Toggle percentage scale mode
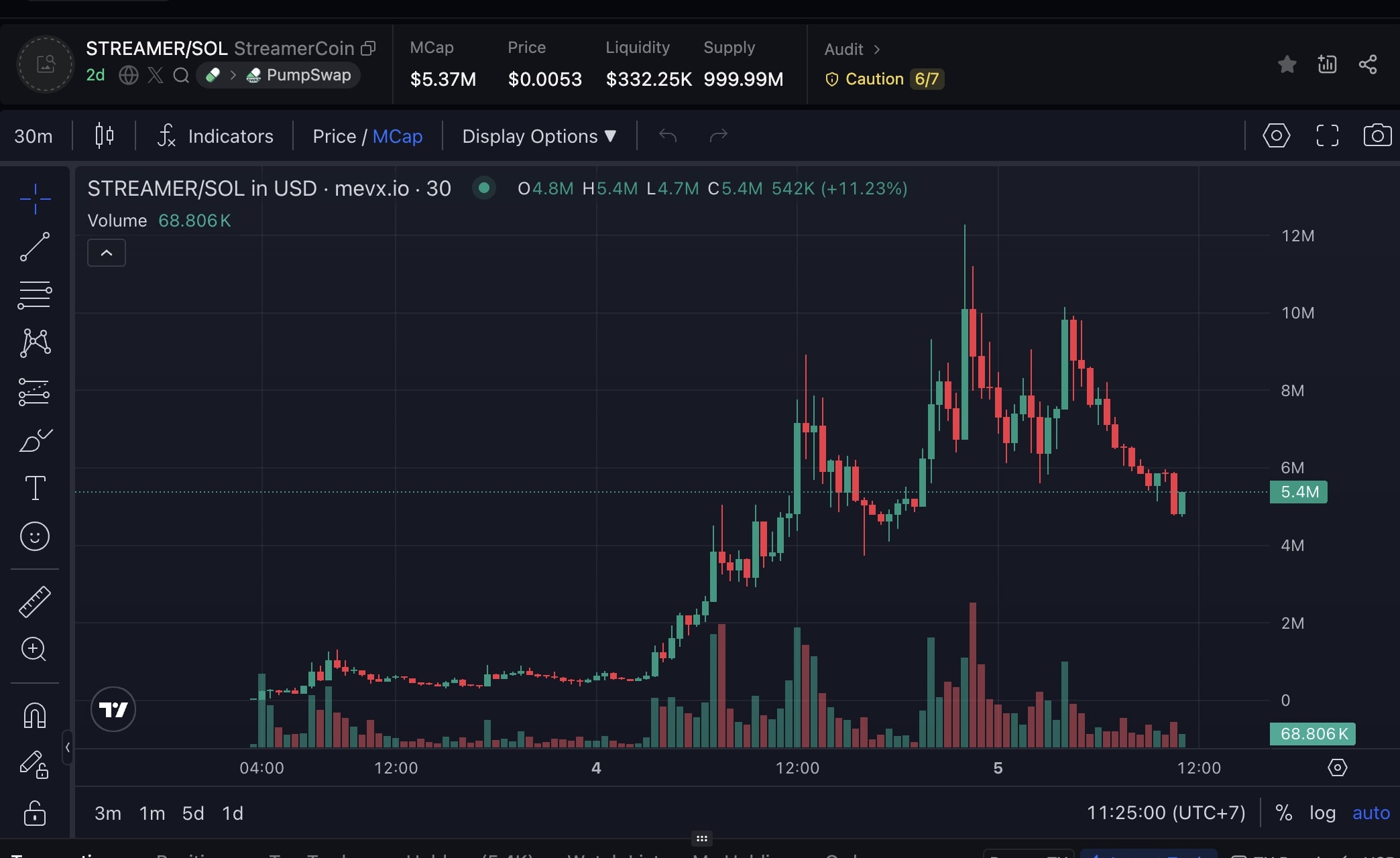This screenshot has width=1400, height=858. coord(1284,813)
